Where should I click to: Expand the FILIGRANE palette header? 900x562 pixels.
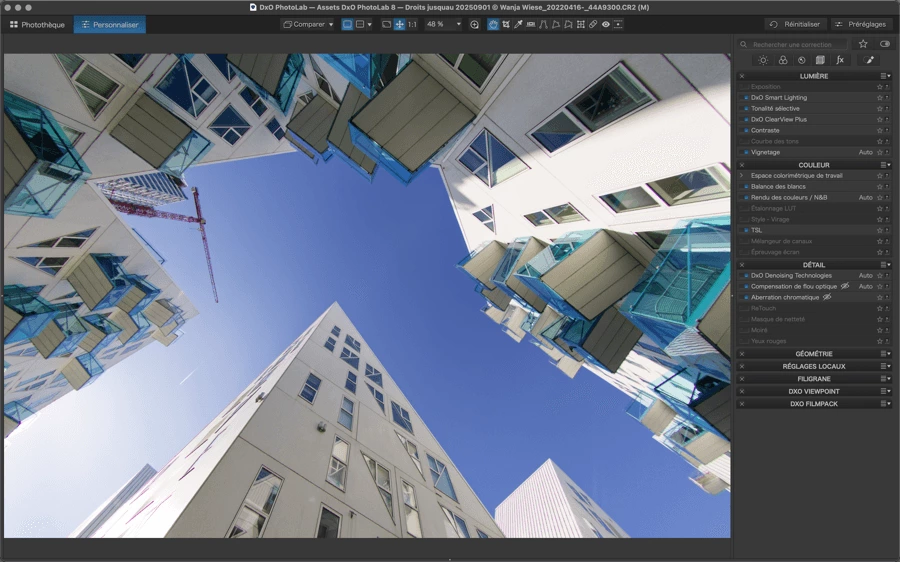pyautogui.click(x=813, y=379)
